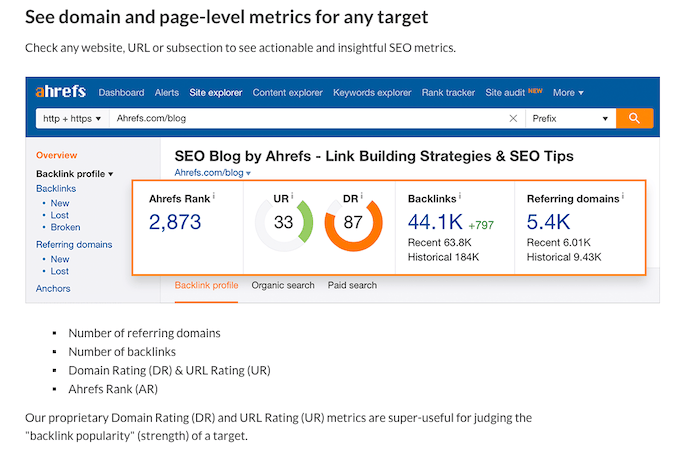Expand the More menu

pyautogui.click(x=568, y=92)
